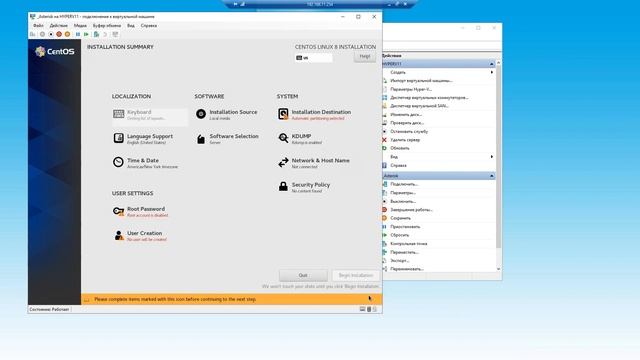Image resolution: width=640 pixels, height=360 pixels.
Task: Click Справка in Hyper-V actions pane
Action: pos(398,165)
